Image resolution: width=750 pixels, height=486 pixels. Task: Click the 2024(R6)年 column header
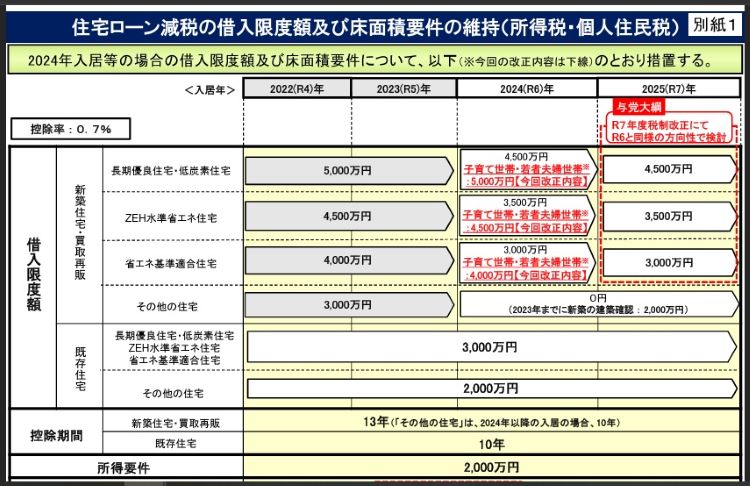pos(527,89)
